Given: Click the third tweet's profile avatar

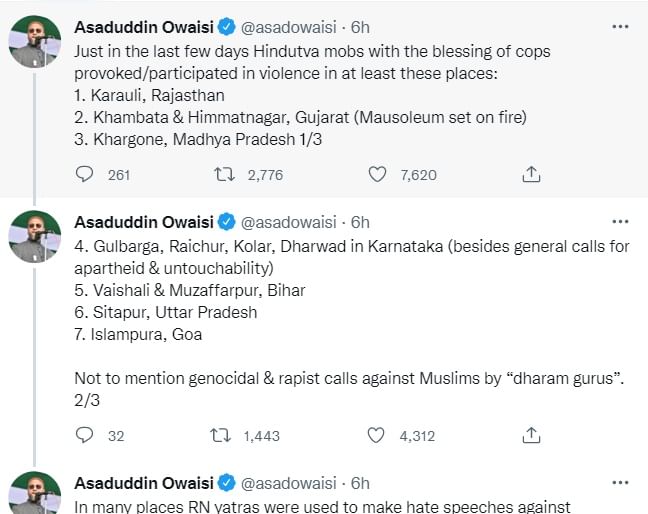Looking at the screenshot, I should coord(35,494).
